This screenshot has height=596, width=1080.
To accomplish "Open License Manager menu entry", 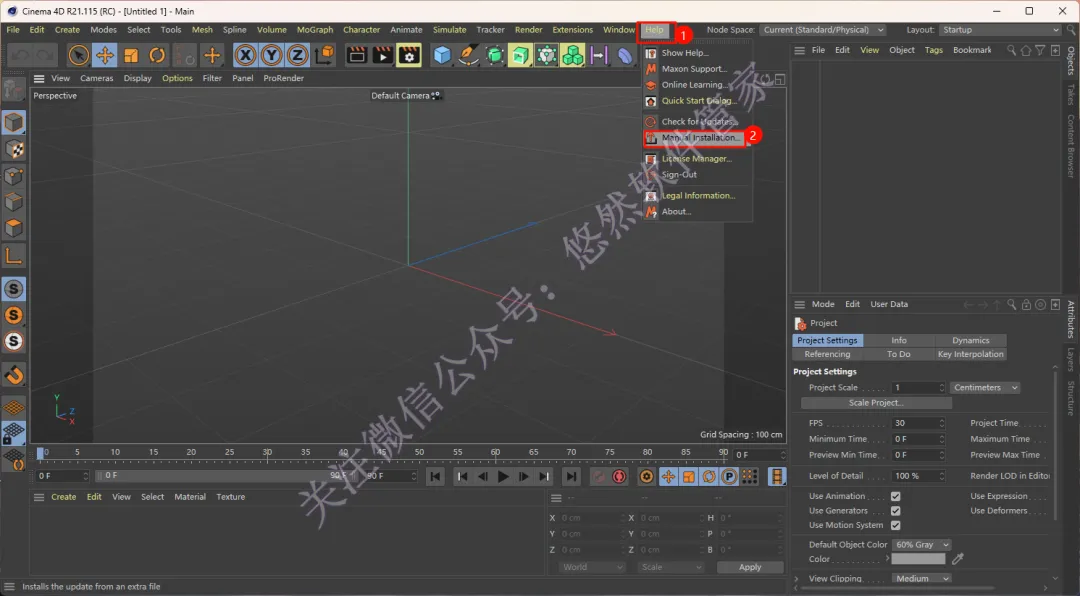I will click(694, 158).
